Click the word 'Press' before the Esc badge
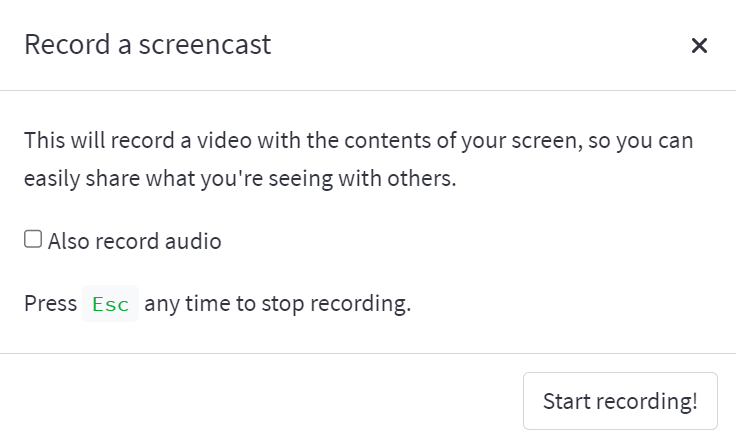This screenshot has height=441, width=736. pos(50,304)
